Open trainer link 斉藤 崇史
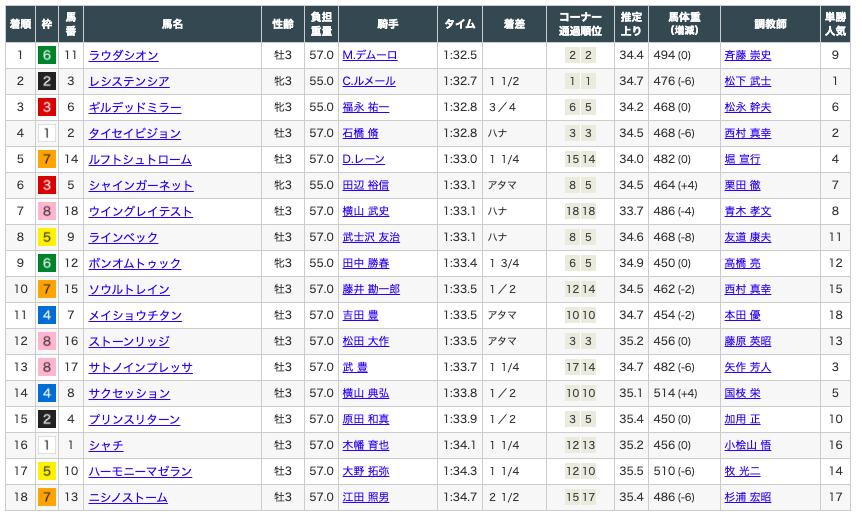 point(748,56)
